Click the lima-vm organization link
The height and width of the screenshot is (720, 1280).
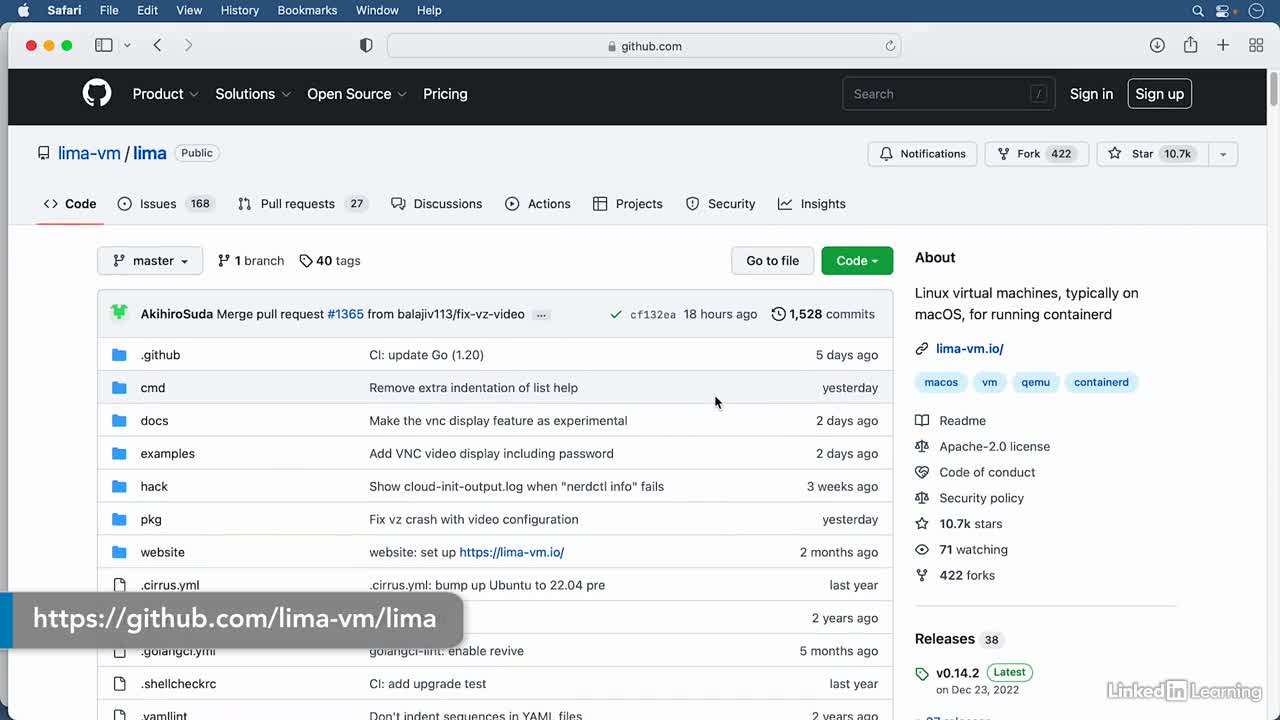pyautogui.click(x=89, y=153)
